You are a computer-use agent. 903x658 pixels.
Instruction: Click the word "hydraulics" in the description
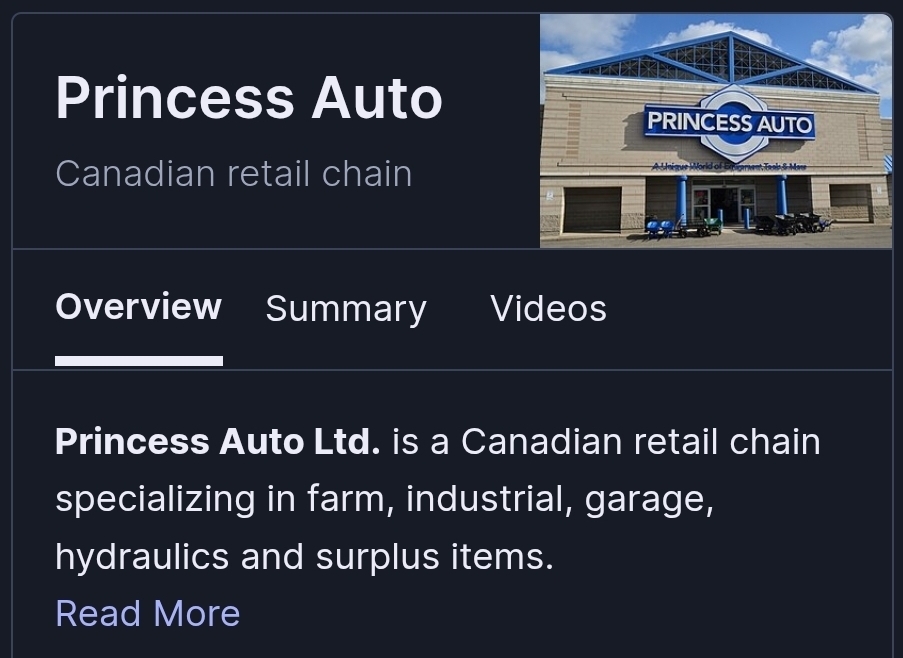pyautogui.click(x=142, y=556)
